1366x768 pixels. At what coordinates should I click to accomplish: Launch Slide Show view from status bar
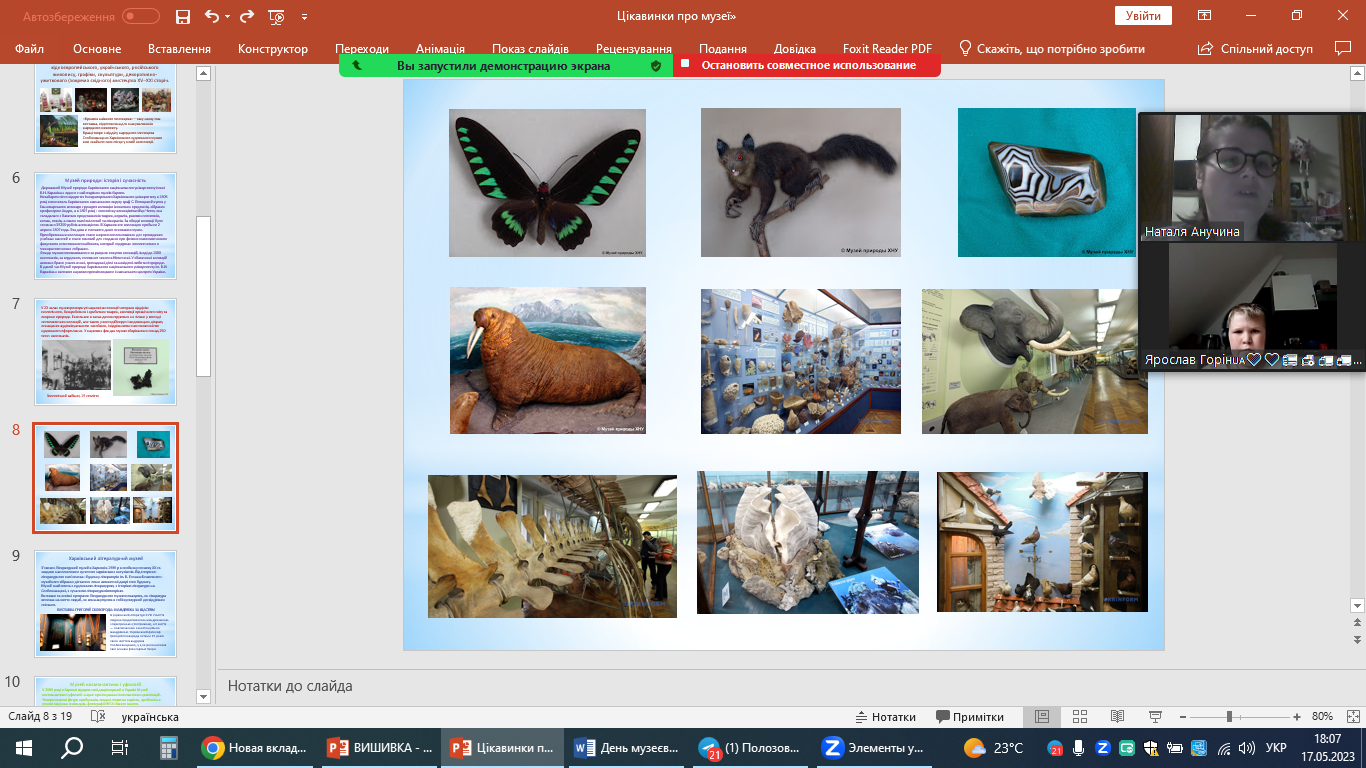click(x=1153, y=717)
